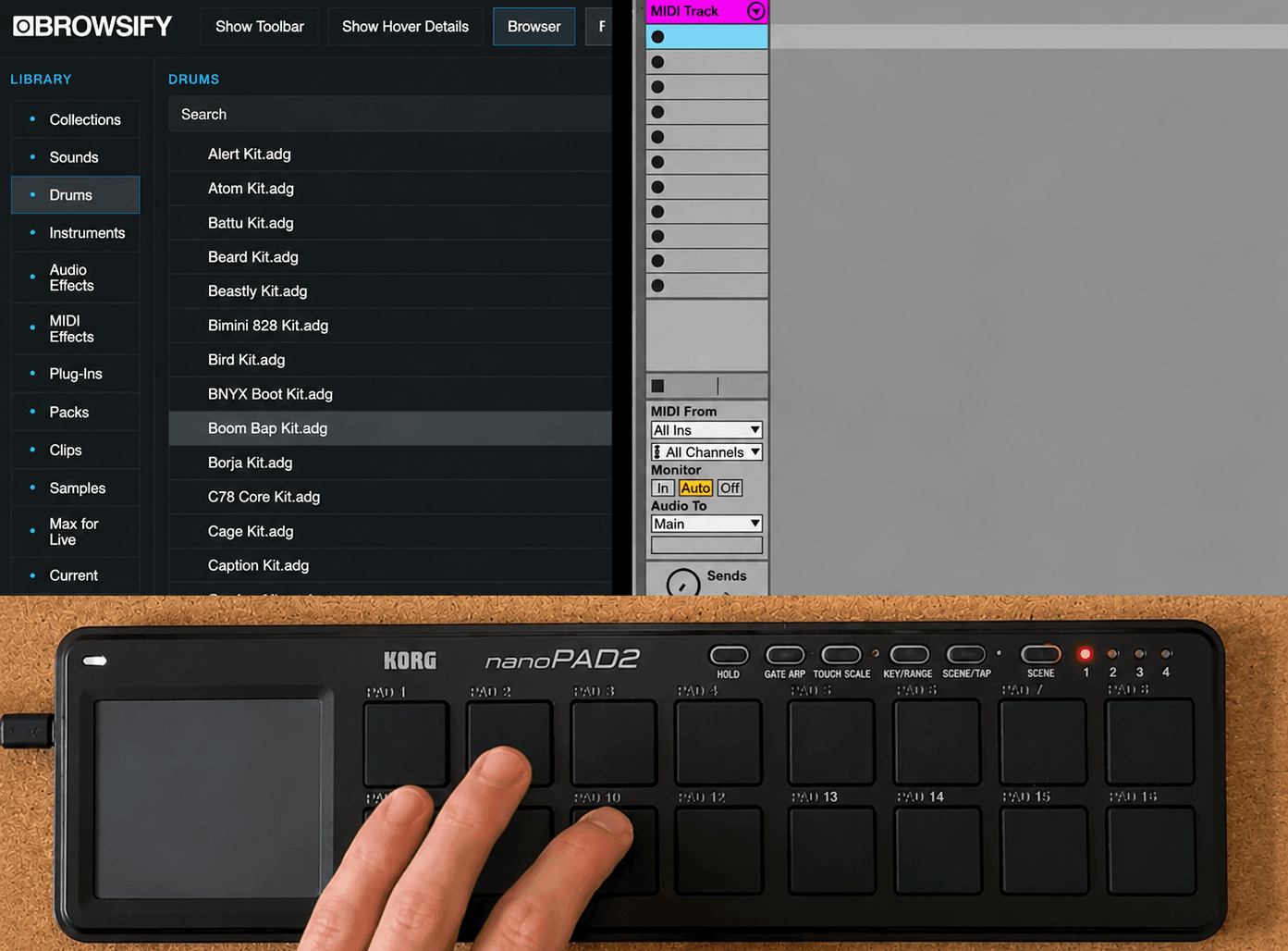Select Drums in the library

click(x=76, y=195)
